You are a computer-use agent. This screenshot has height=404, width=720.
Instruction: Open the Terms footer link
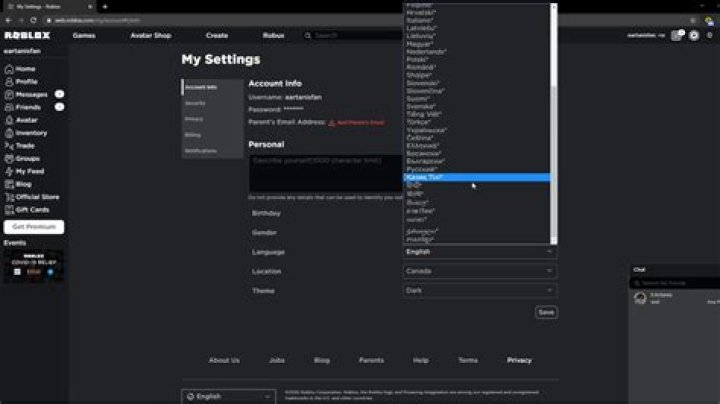pos(468,360)
